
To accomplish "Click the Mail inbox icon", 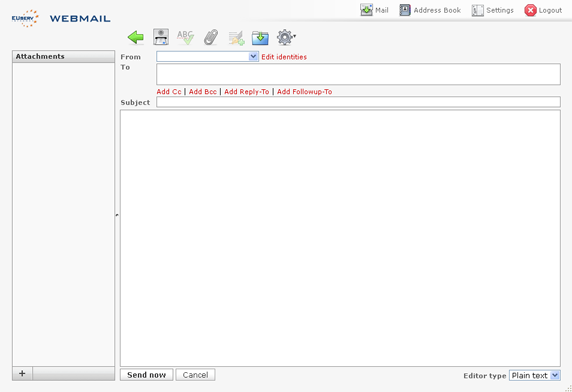I will (x=366, y=10).
